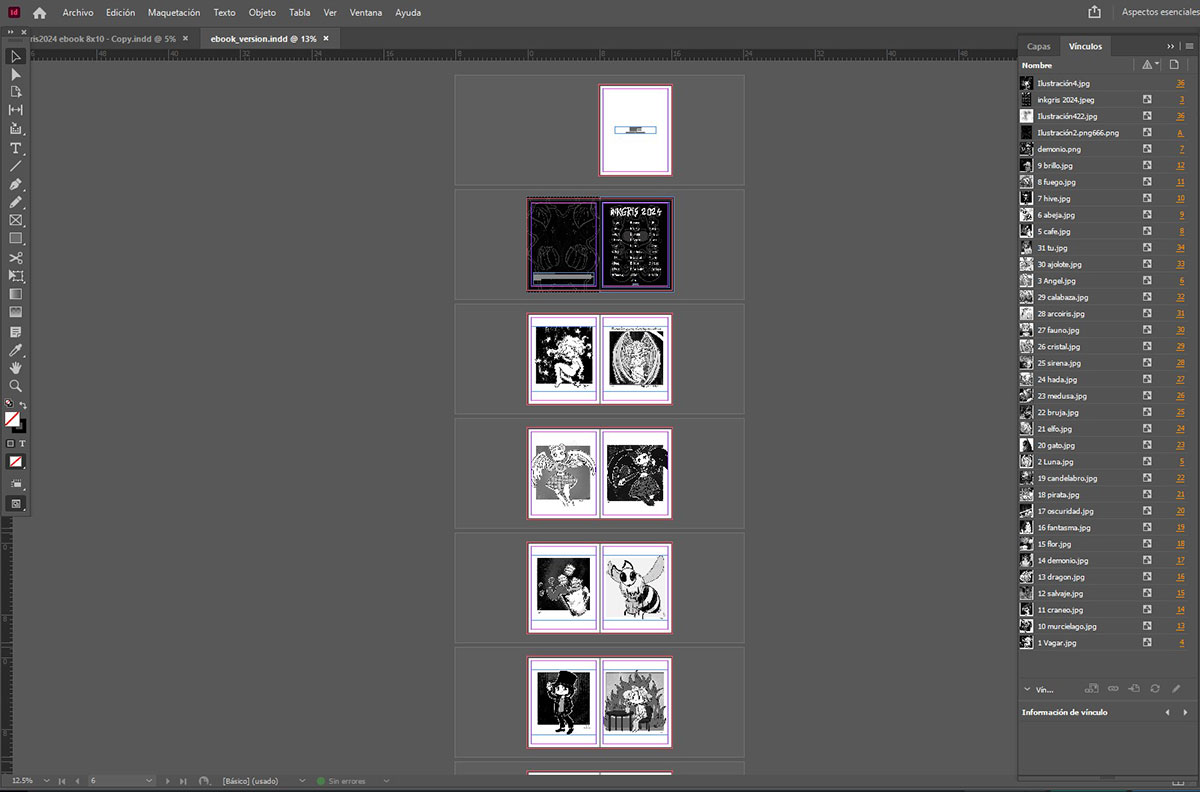
Task: Open the Vínculos panel menu
Action: pos(1189,46)
